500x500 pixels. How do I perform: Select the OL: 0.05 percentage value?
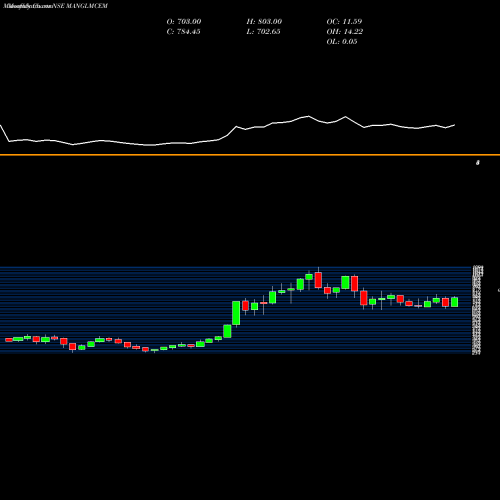[342, 41]
